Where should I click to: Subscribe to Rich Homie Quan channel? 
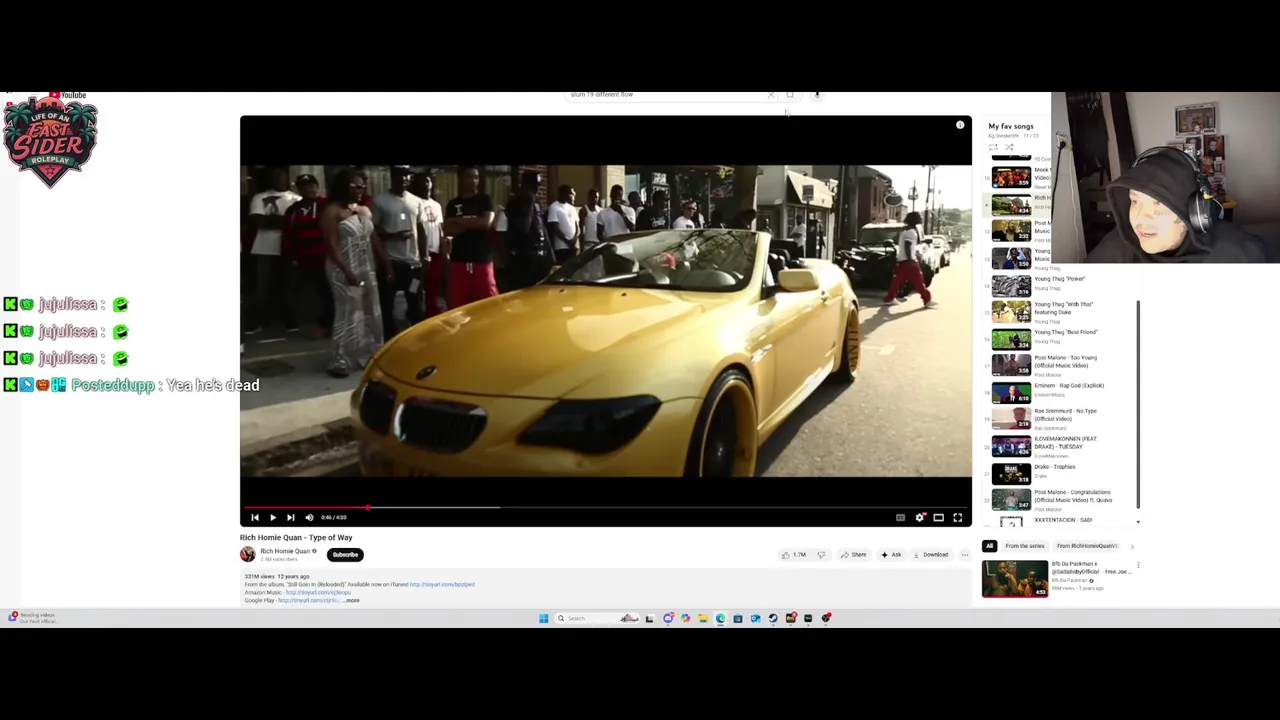tap(345, 554)
